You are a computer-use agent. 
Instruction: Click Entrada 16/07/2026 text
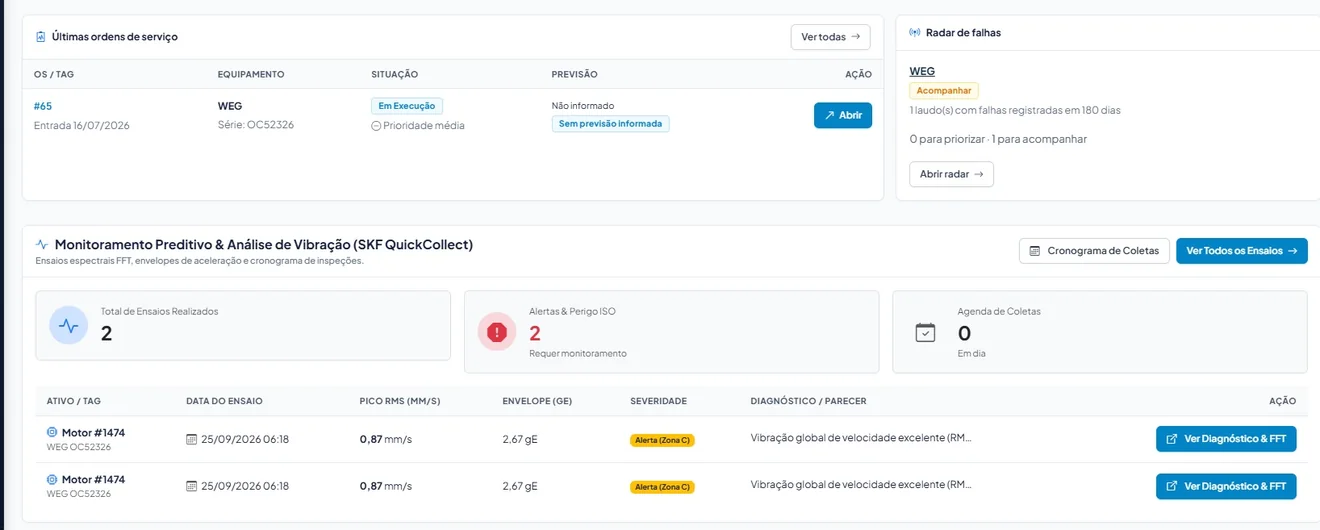(x=82, y=125)
